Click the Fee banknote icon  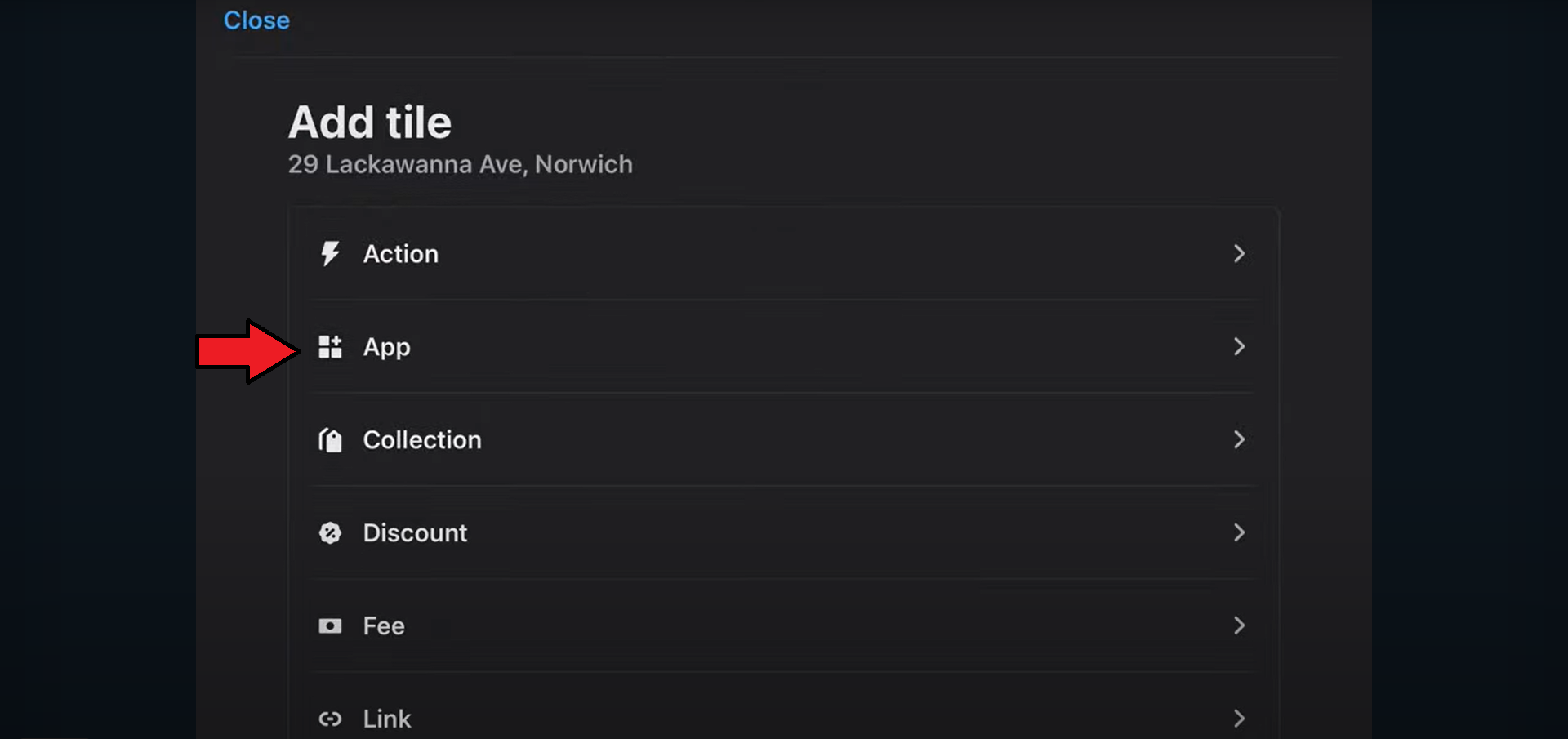tap(330, 626)
